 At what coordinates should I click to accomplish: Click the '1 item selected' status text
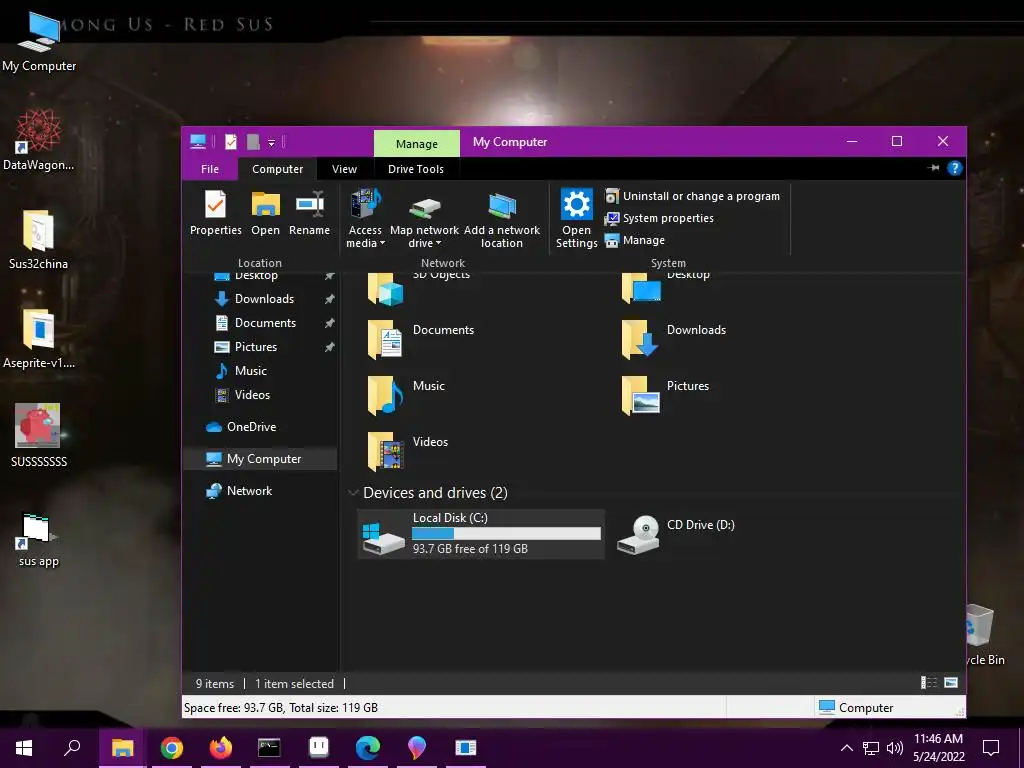click(x=294, y=684)
